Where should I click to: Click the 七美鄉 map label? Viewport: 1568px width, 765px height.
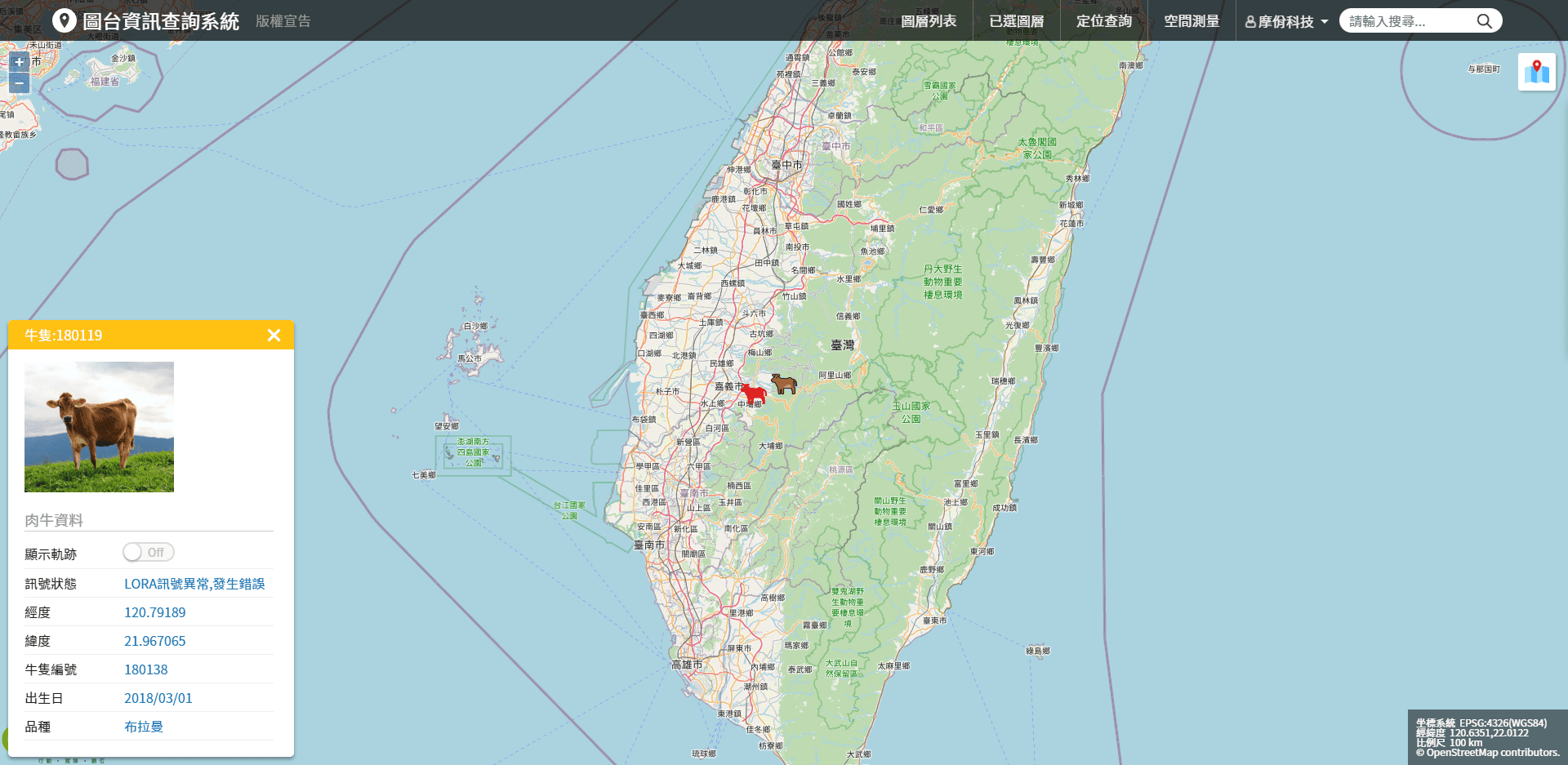click(423, 474)
